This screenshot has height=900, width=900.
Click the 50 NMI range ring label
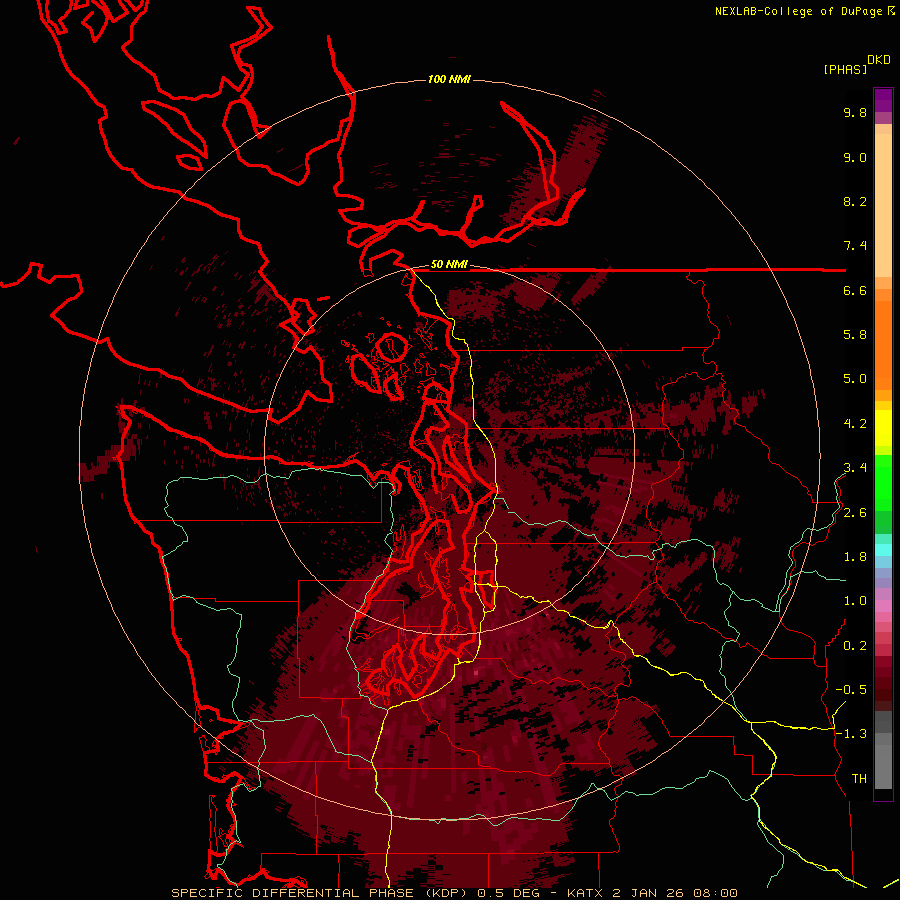tap(449, 265)
